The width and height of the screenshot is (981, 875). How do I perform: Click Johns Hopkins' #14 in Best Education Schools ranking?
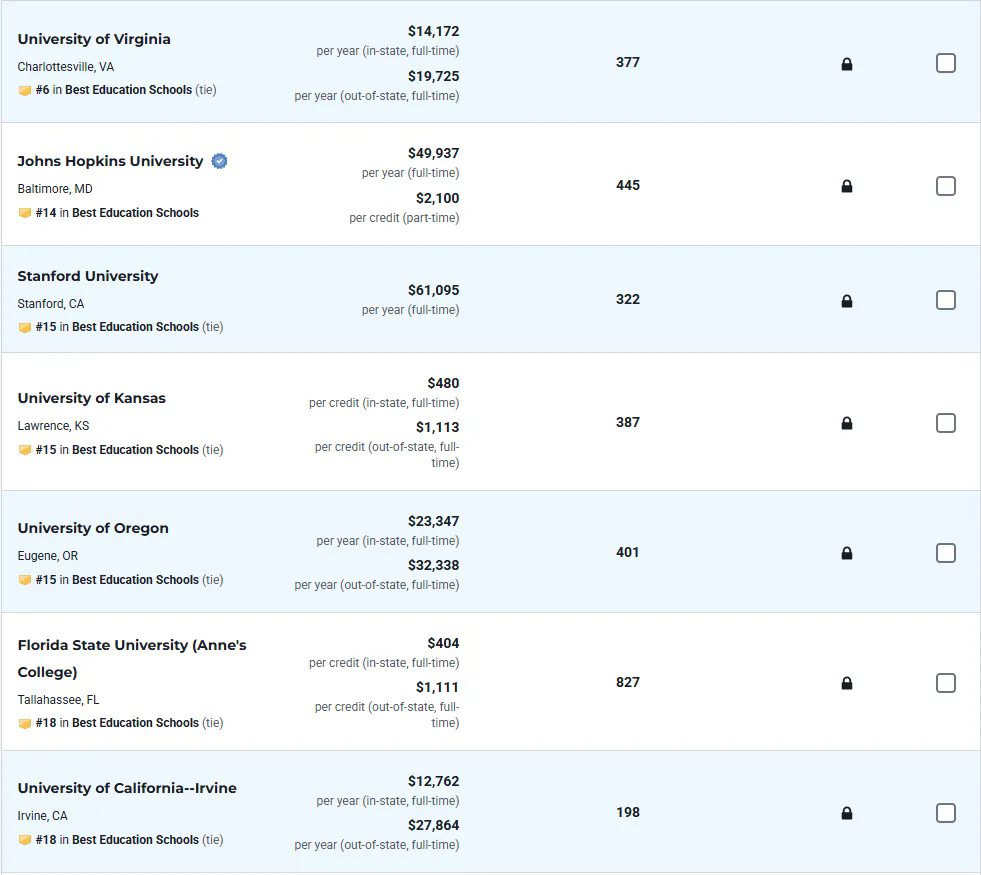(116, 213)
